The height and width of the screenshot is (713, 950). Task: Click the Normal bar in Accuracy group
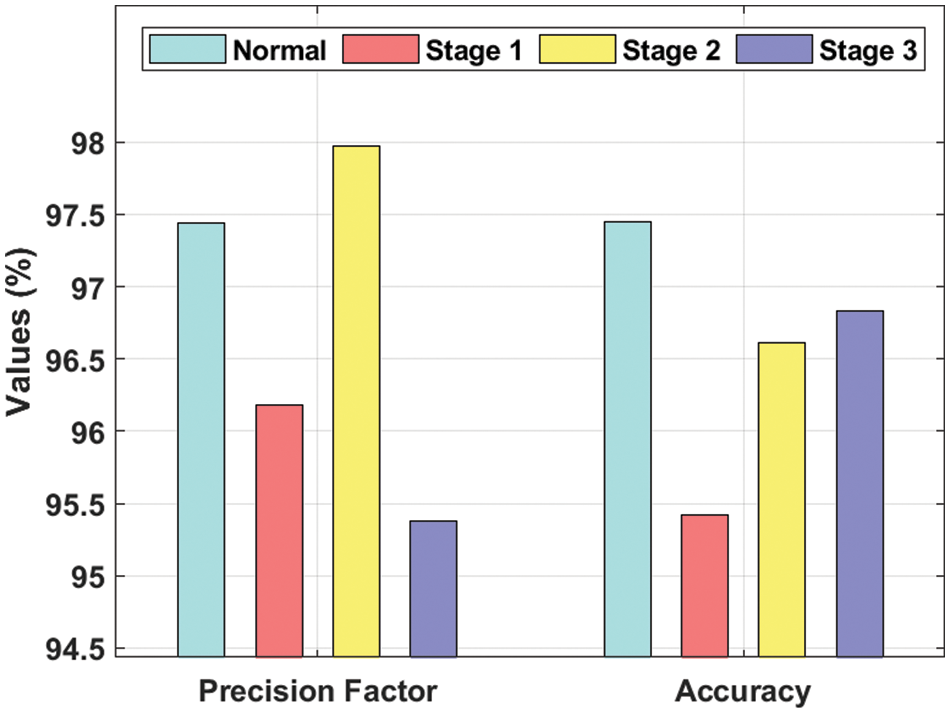[627, 439]
